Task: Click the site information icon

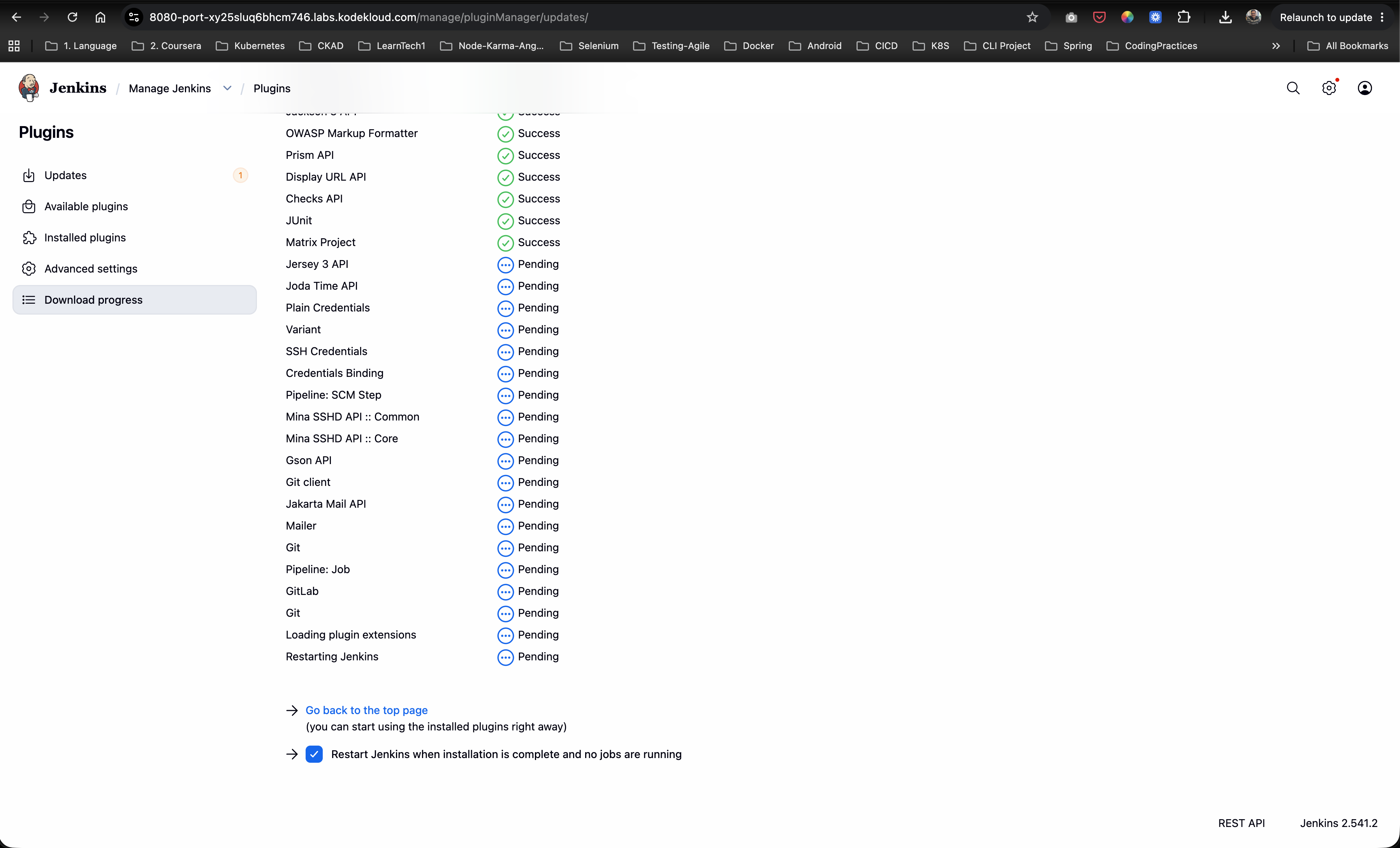Action: 134,17
